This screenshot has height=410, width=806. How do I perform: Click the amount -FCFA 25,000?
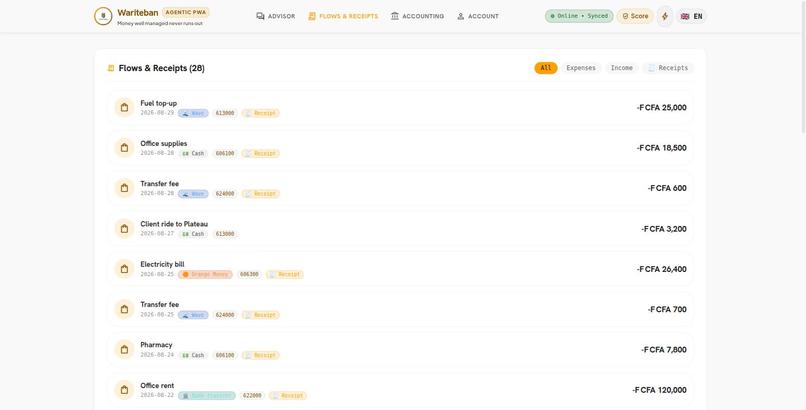point(662,108)
